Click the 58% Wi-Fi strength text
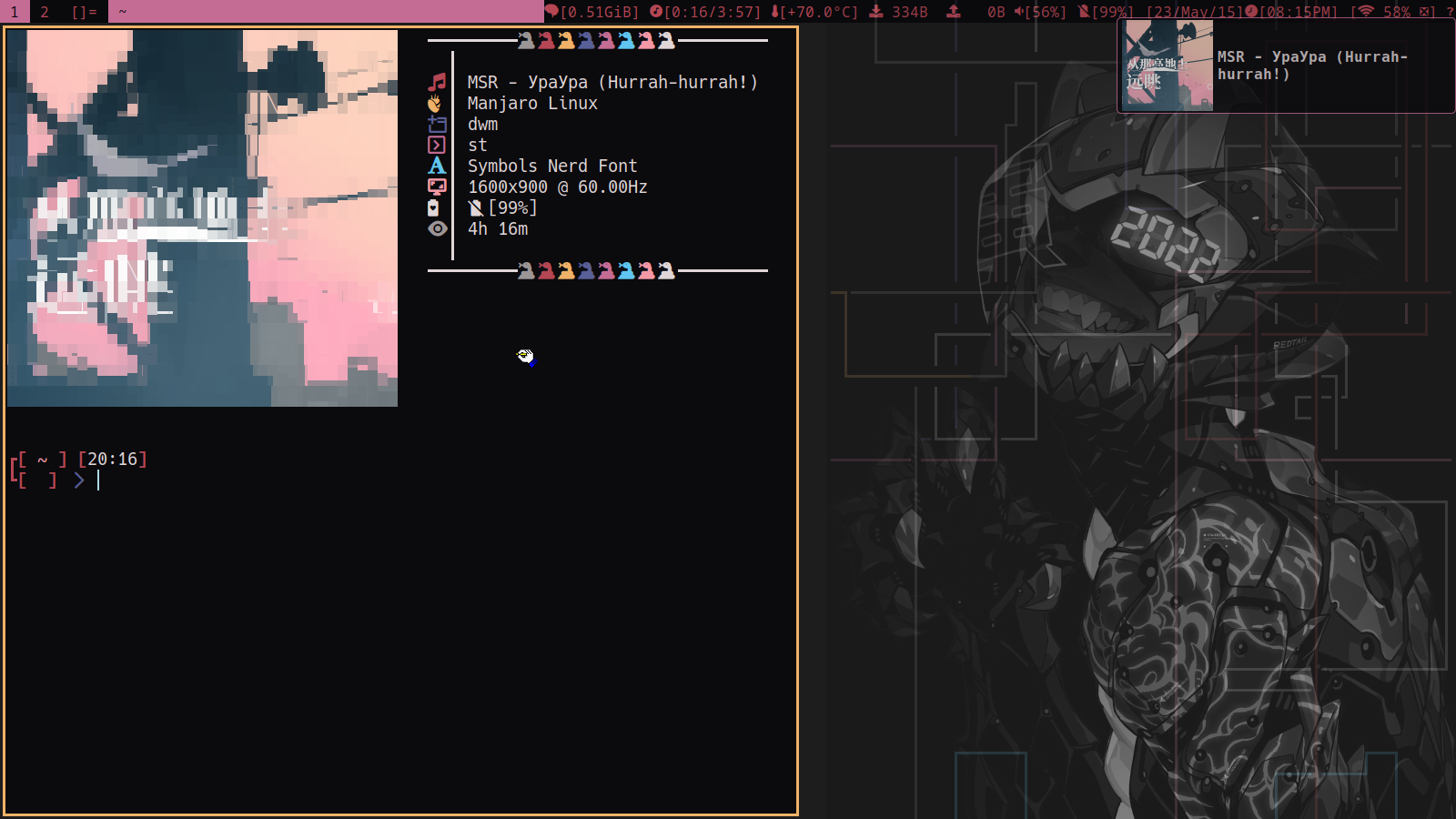1456x819 pixels. [x=1397, y=12]
